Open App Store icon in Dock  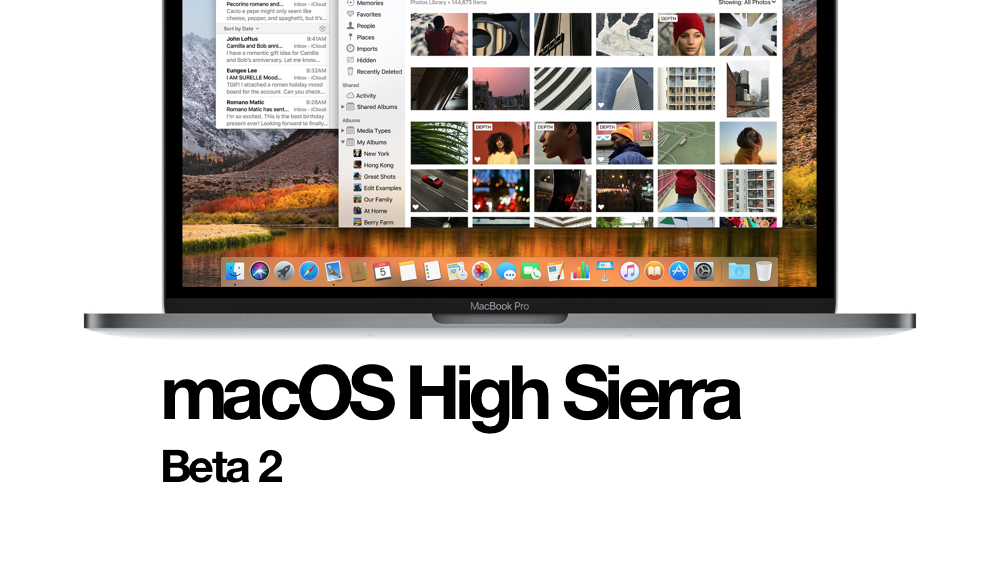(679, 272)
